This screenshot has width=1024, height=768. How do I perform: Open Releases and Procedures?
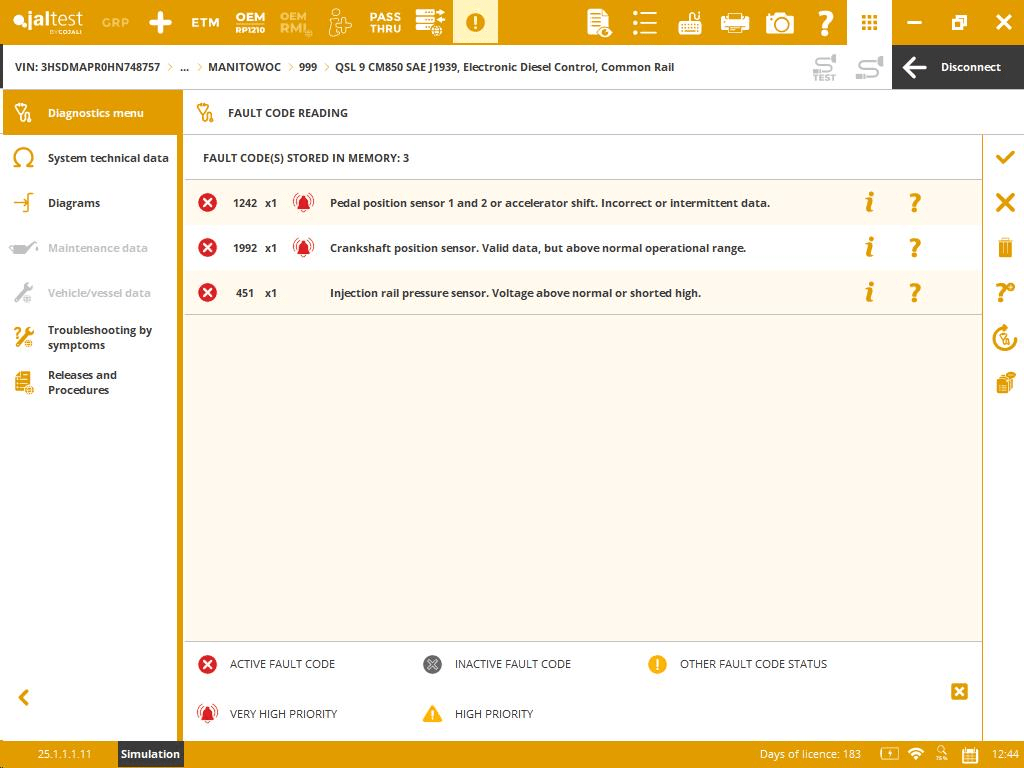[x=82, y=383]
